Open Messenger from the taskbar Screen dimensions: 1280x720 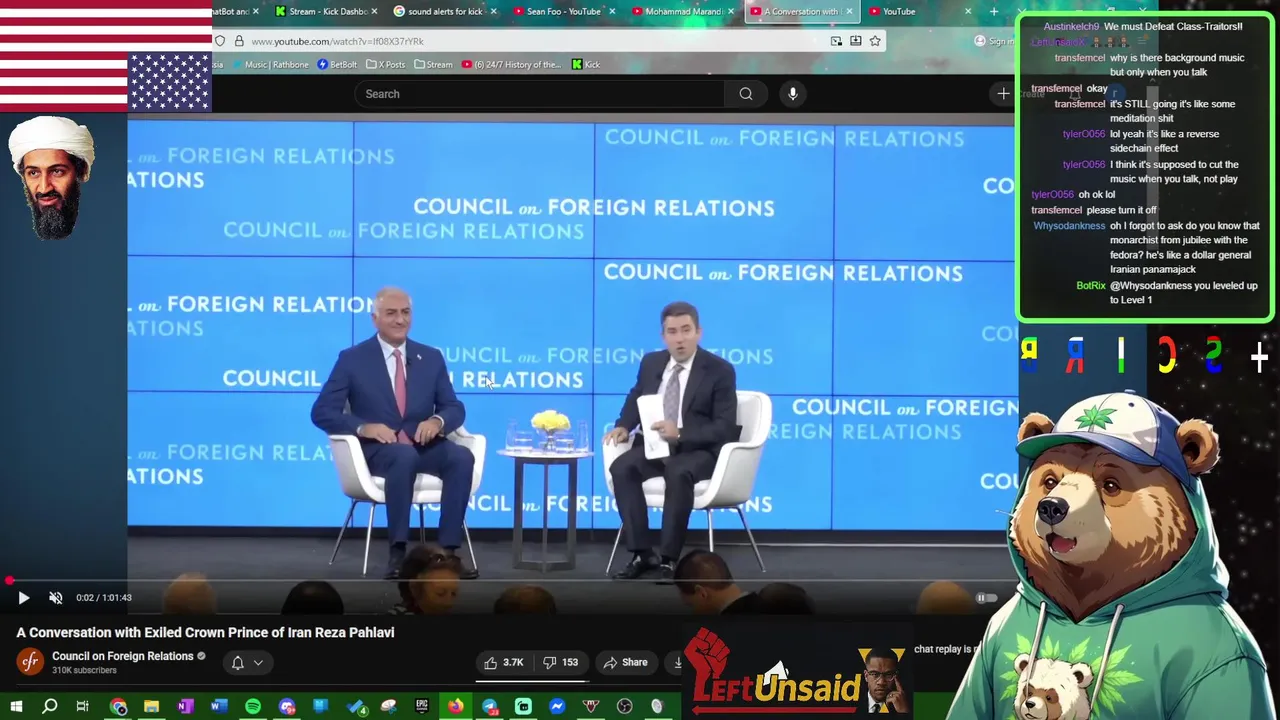[x=557, y=707]
